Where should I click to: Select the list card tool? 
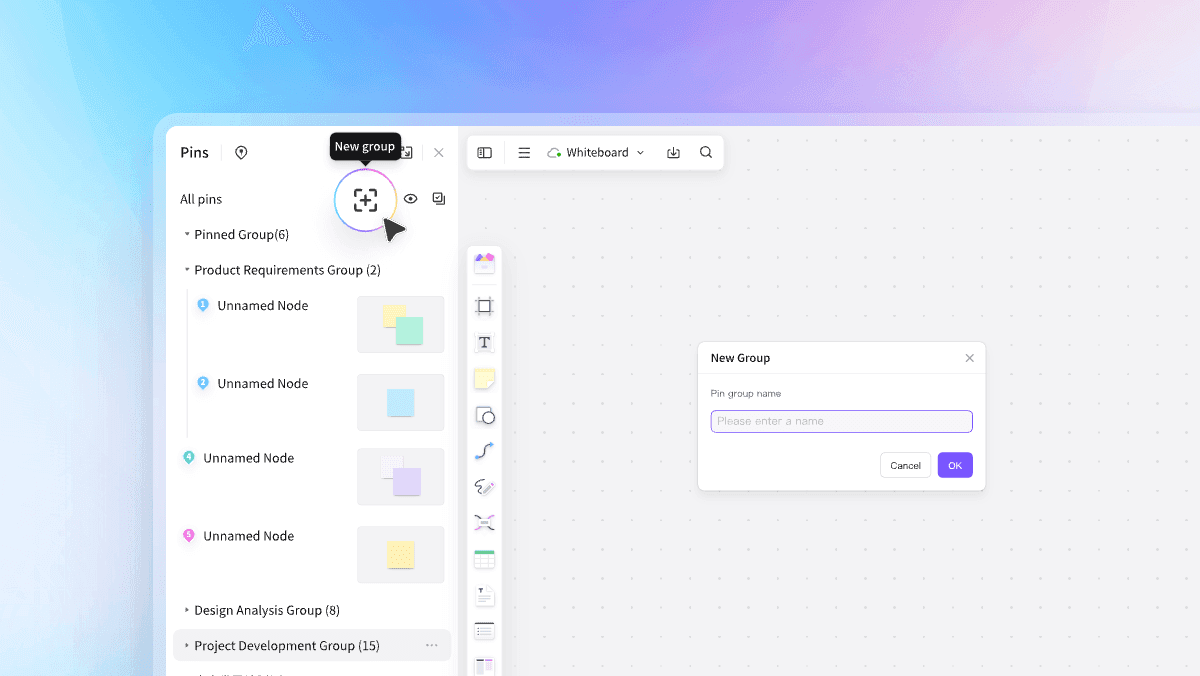click(484, 631)
